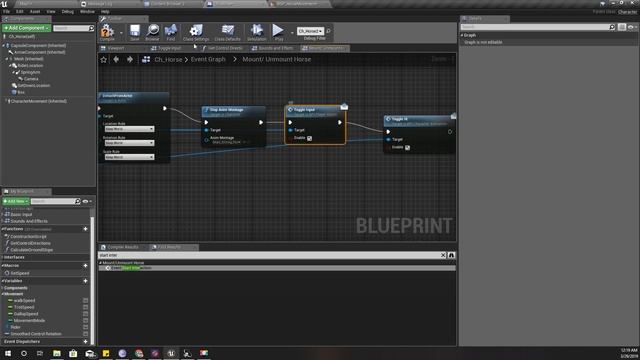Add a new macro with plus icon
The width and height of the screenshot is (640, 360).
tap(85, 266)
